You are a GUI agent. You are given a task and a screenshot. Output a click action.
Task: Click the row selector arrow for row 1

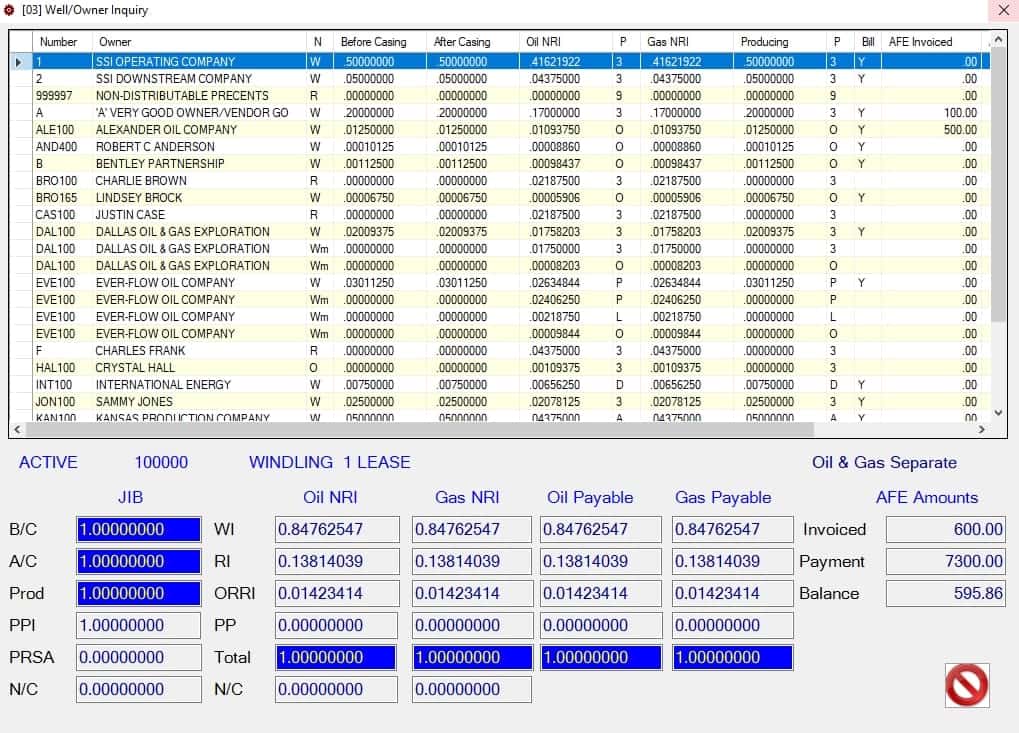click(20, 62)
